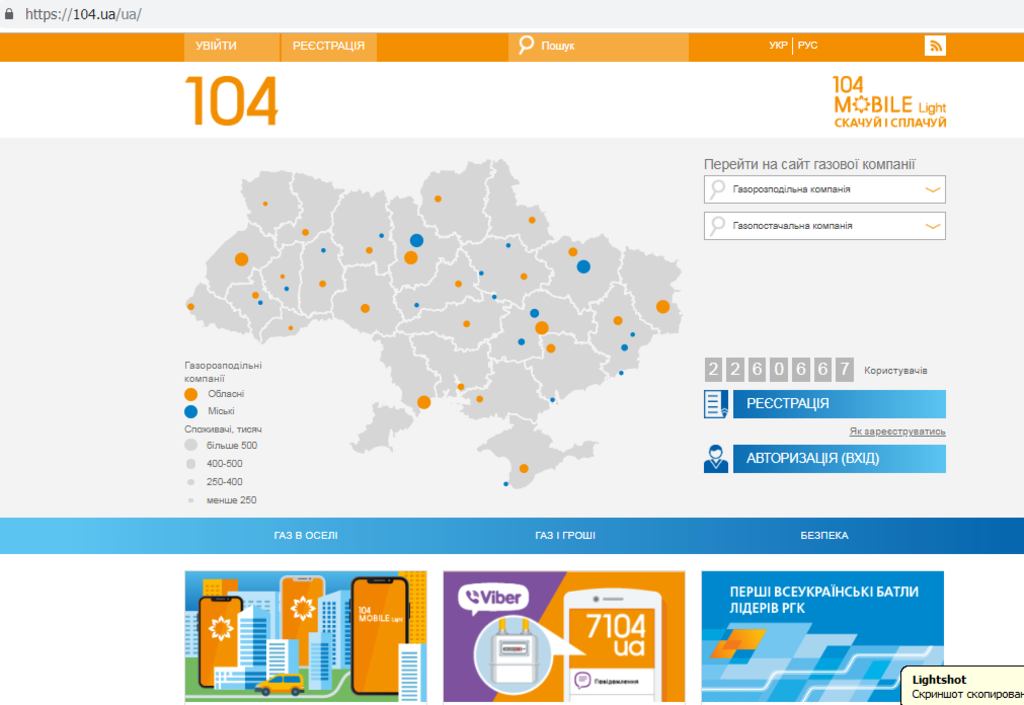The width and height of the screenshot is (1024, 705).
Task: Open the БЕЗПЕКА tab
Action: tap(824, 536)
